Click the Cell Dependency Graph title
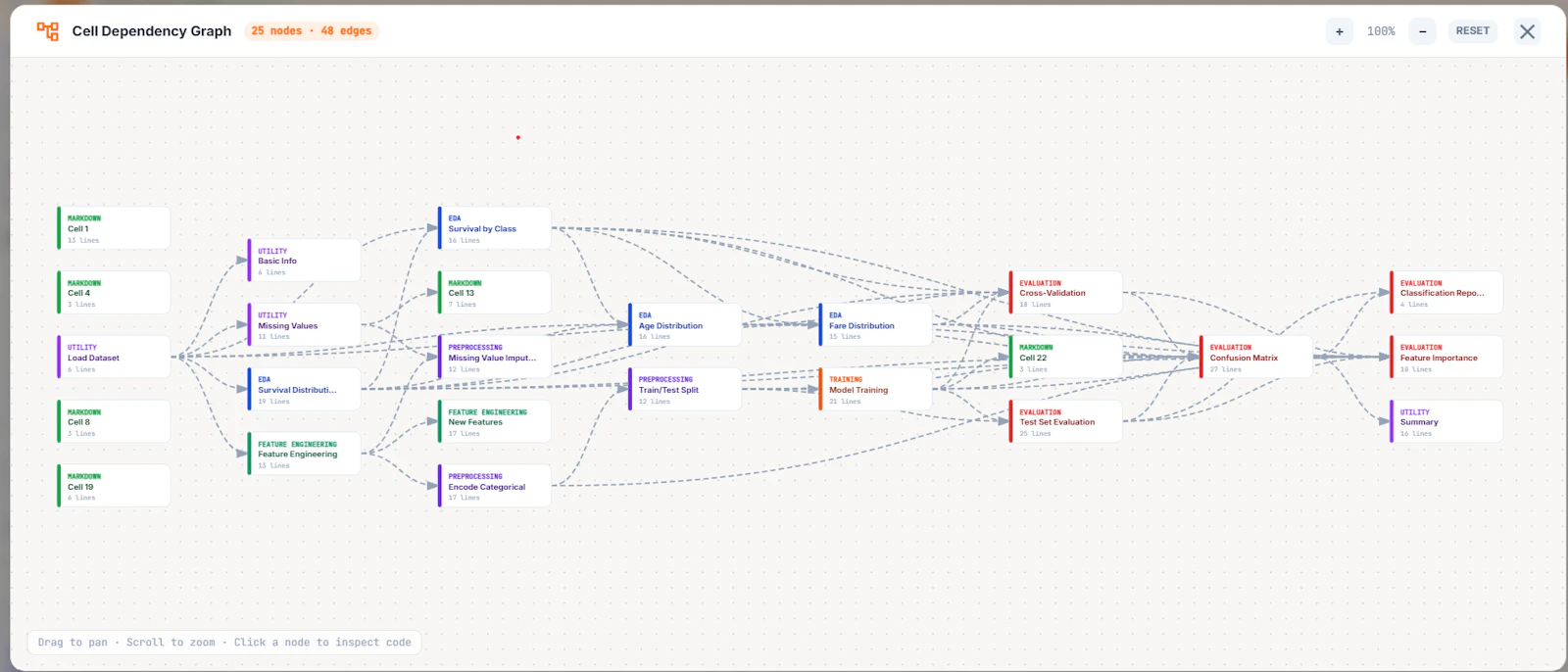The image size is (1568, 672). (x=152, y=31)
